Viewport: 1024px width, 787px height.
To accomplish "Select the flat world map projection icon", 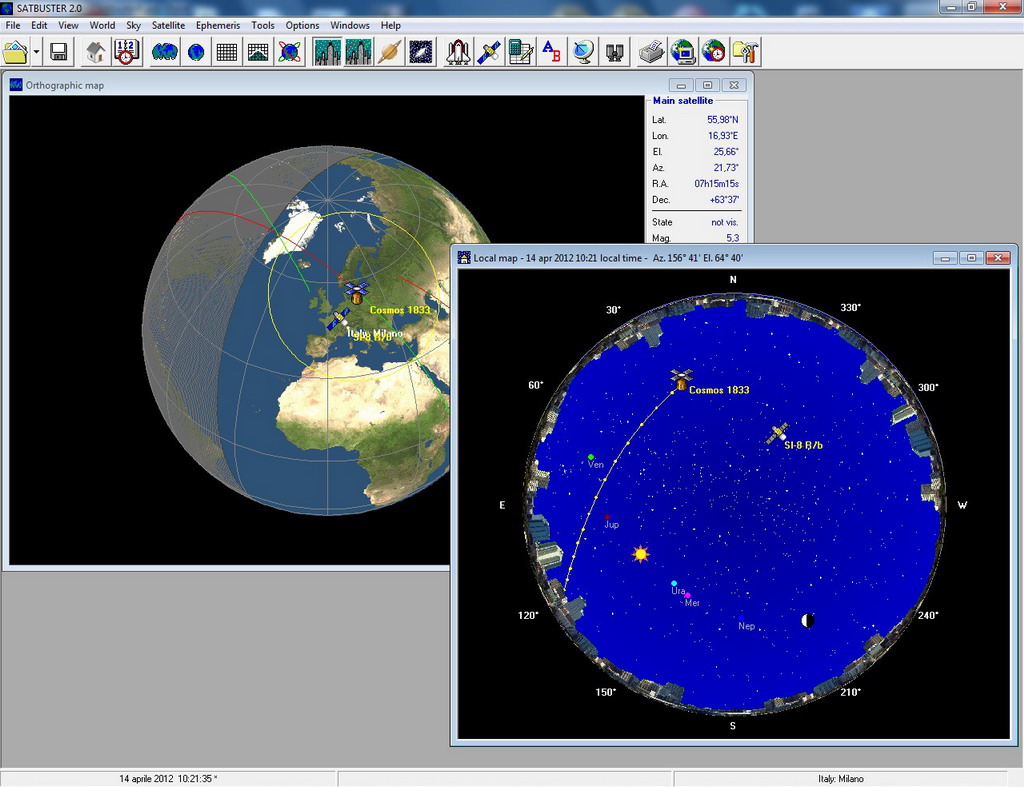I will point(165,52).
